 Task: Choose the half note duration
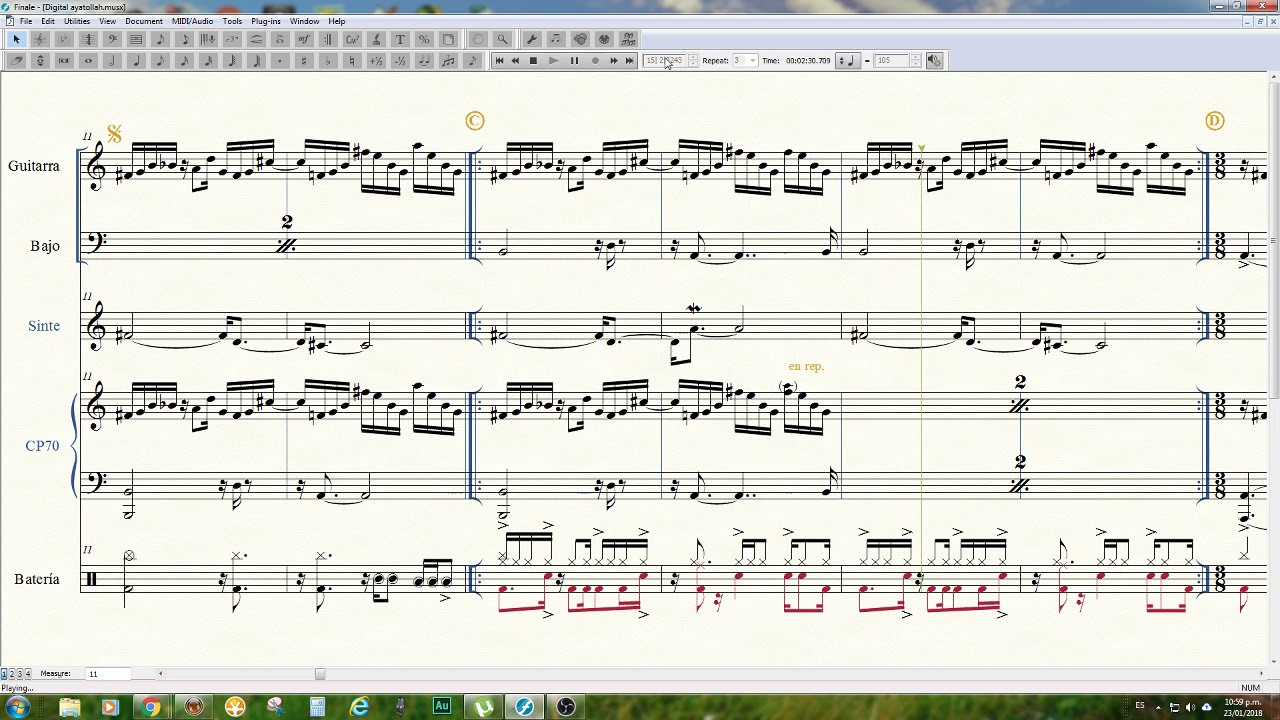point(112,60)
